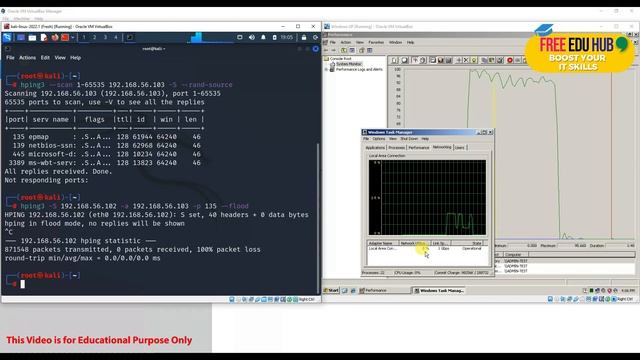
Task: Open File menu in Performance window
Action: click(x=332, y=42)
